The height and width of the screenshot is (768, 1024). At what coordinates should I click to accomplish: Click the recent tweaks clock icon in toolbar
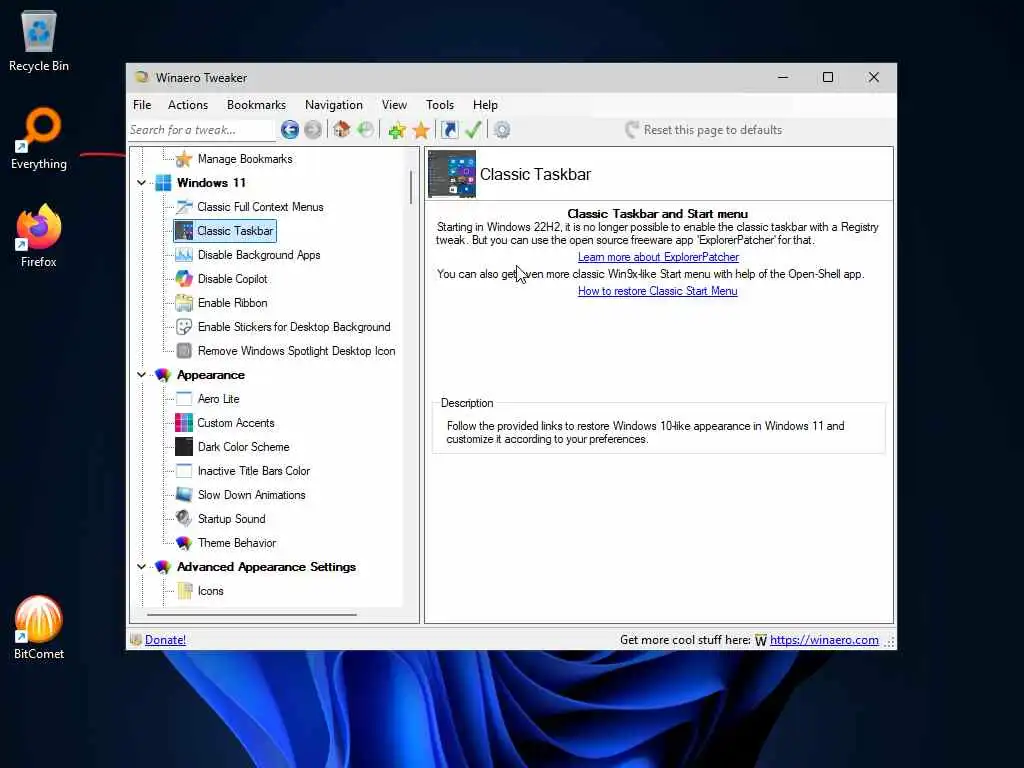[366, 129]
